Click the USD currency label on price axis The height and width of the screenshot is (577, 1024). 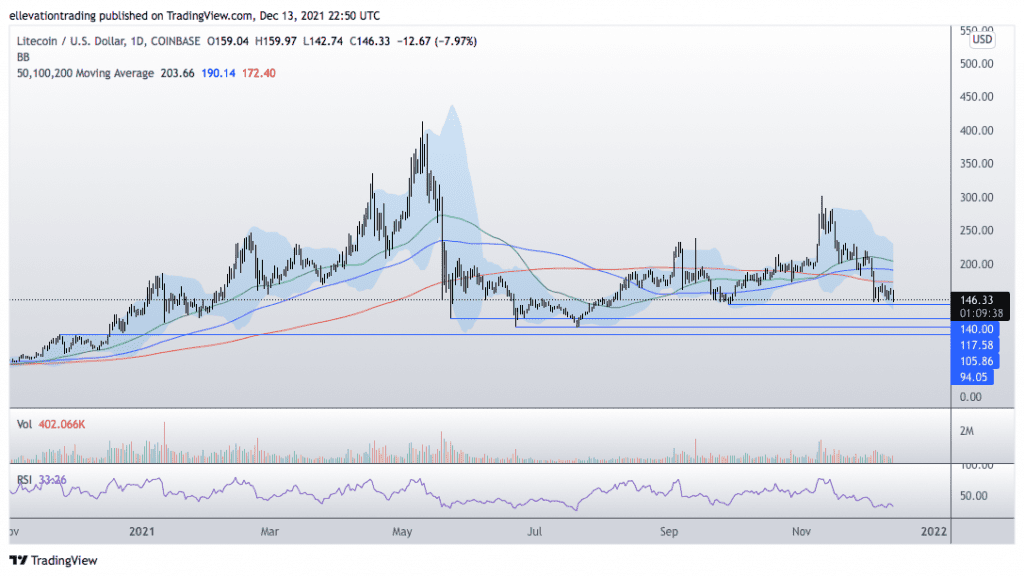coord(982,39)
